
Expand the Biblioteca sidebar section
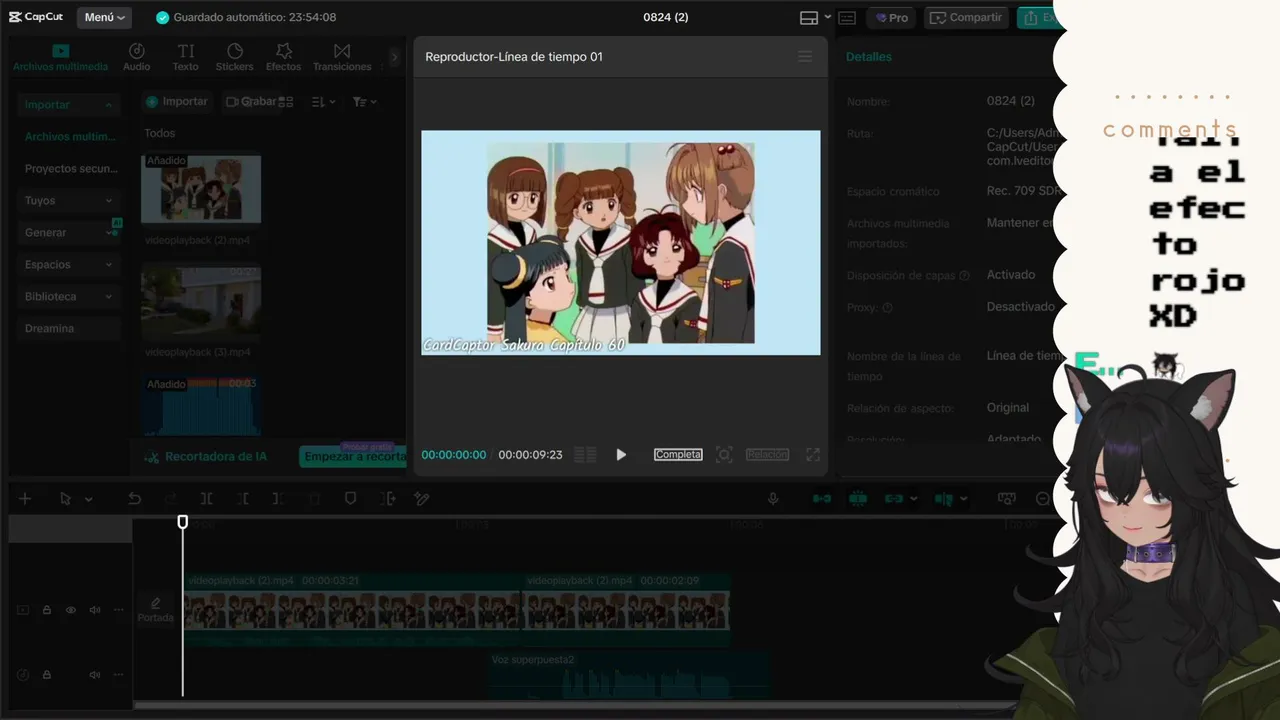[x=69, y=296]
